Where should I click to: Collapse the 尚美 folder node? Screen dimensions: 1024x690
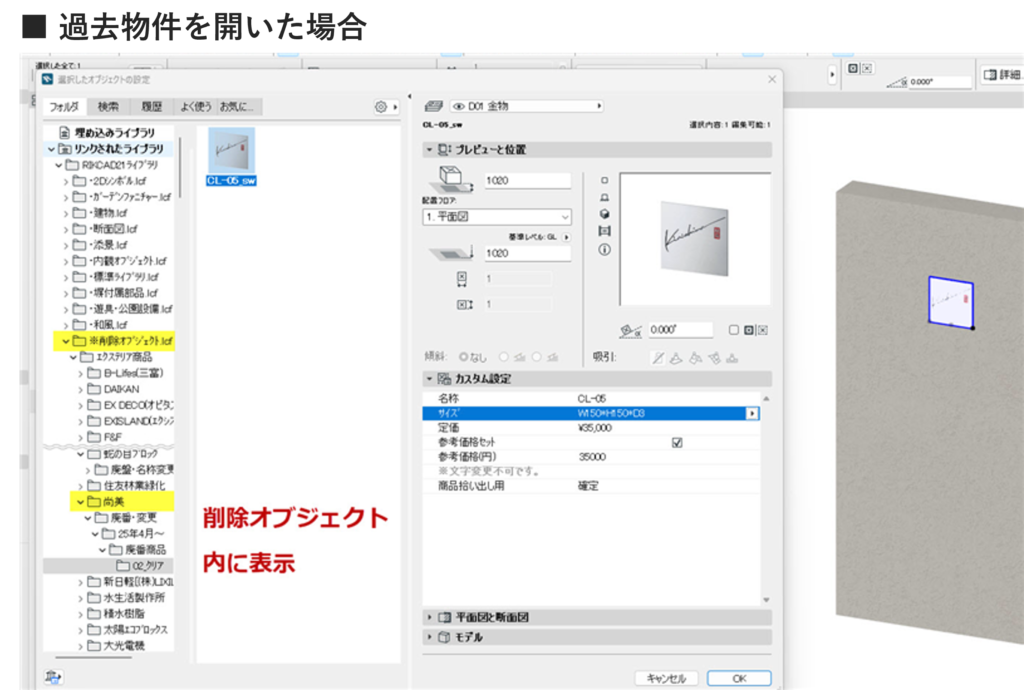click(x=81, y=502)
